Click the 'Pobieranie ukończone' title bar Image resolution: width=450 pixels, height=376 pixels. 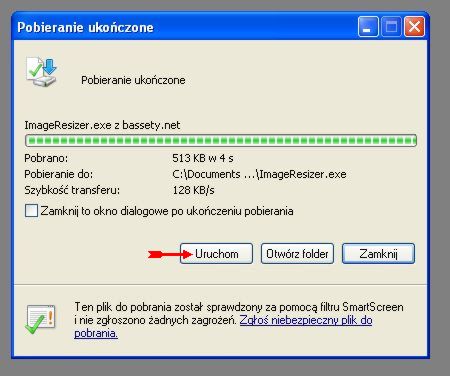(x=85, y=27)
